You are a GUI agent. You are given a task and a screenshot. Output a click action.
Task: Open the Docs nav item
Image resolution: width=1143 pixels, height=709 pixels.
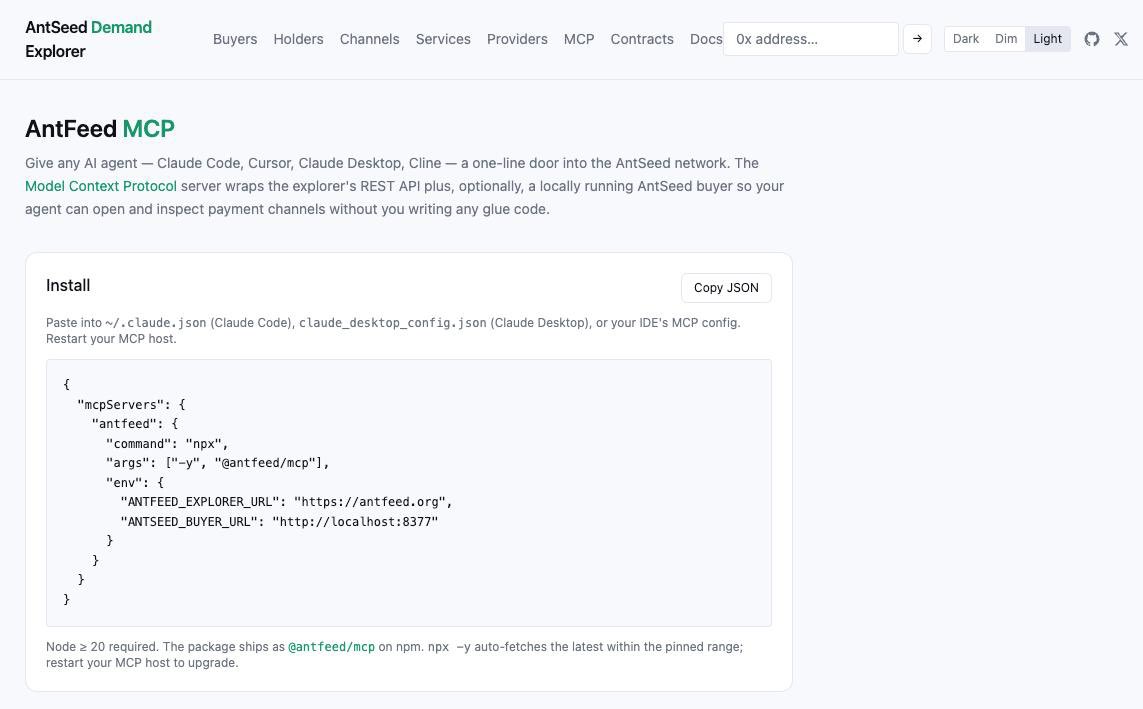point(706,39)
